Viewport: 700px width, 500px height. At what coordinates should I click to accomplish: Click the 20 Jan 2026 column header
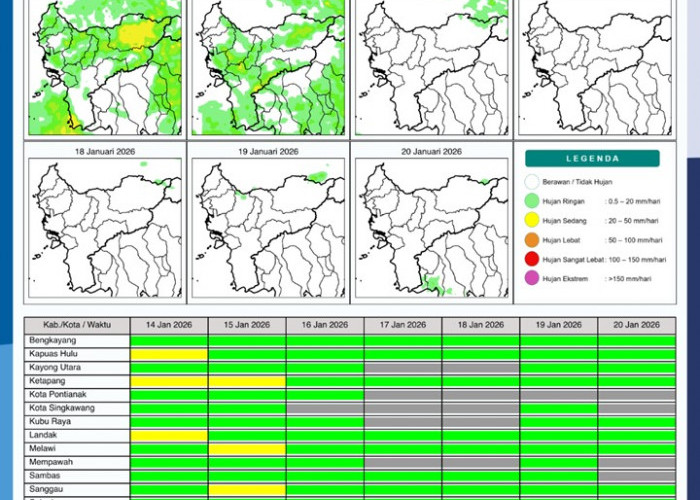pyautogui.click(x=636, y=325)
